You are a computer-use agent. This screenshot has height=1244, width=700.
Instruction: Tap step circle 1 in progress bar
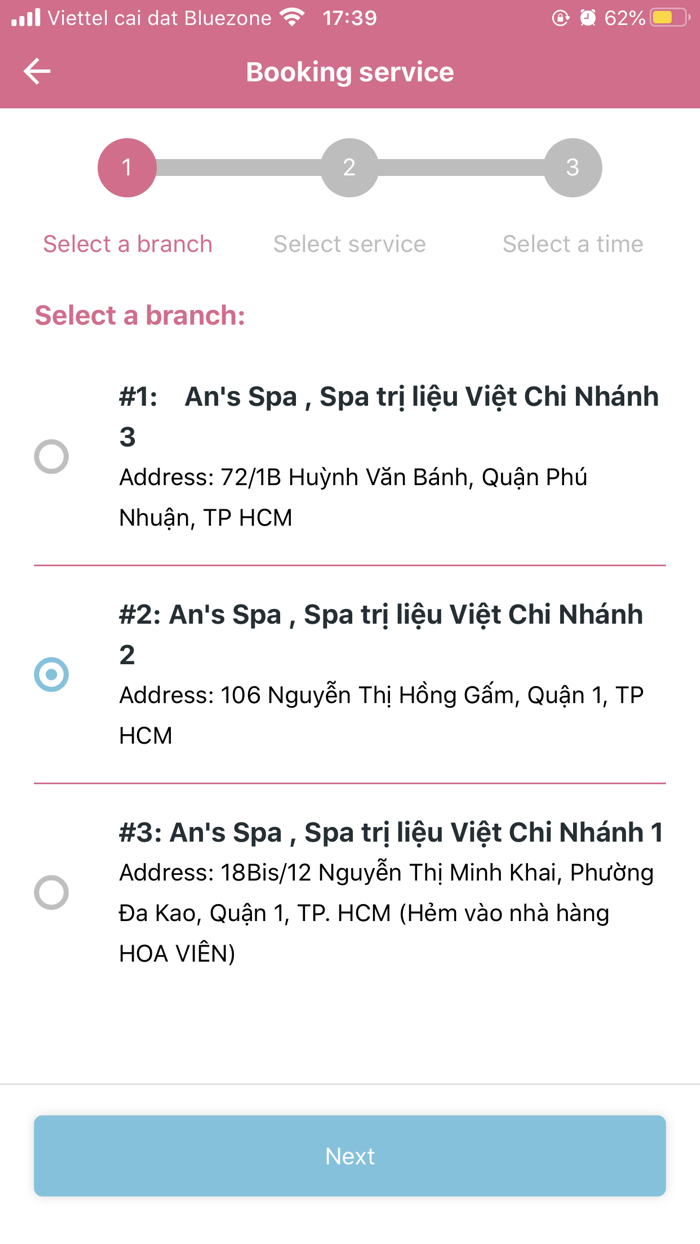[x=126, y=167]
